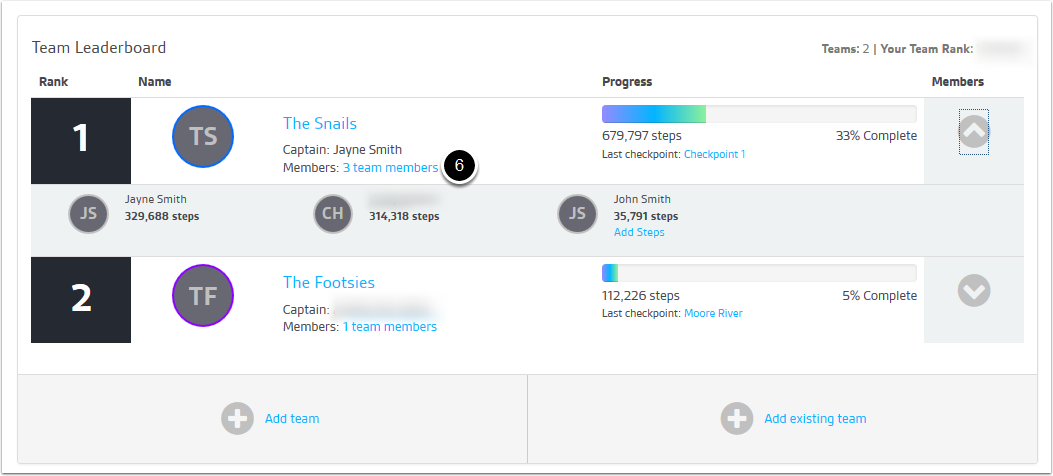Open the Checkpoint 1 link
Image resolution: width=1053 pixels, height=476 pixels.
(714, 154)
